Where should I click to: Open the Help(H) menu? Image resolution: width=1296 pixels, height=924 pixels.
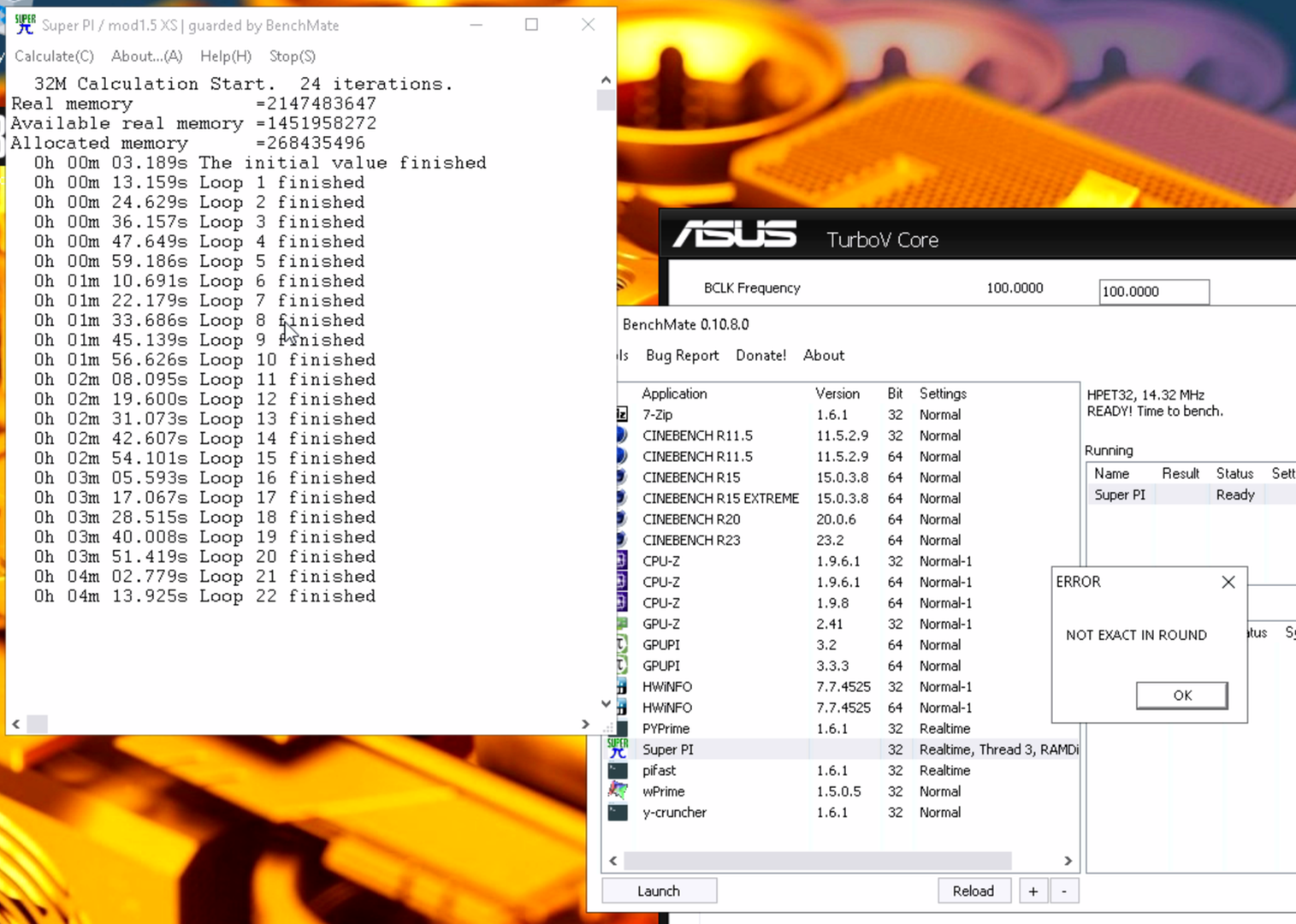click(225, 56)
